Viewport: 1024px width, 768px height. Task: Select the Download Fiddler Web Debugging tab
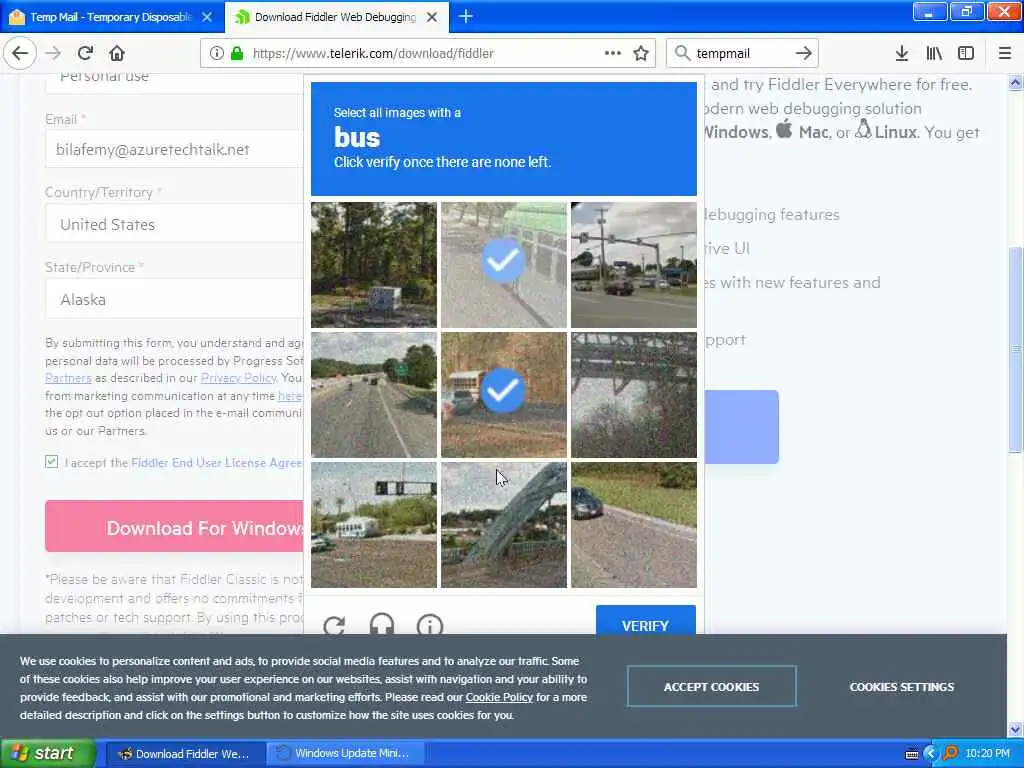tap(336, 17)
